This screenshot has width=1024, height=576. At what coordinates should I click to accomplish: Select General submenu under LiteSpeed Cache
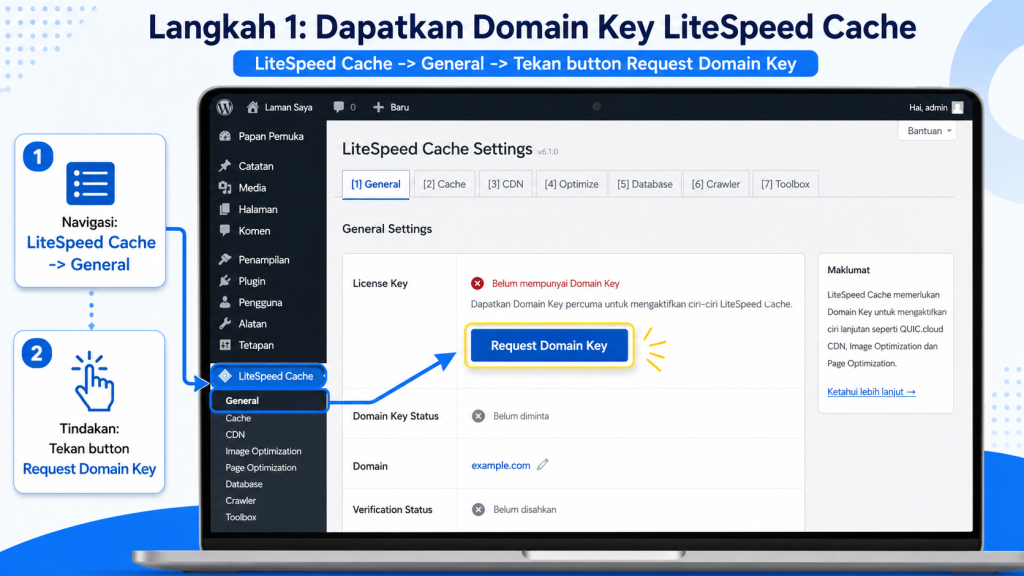tap(269, 400)
